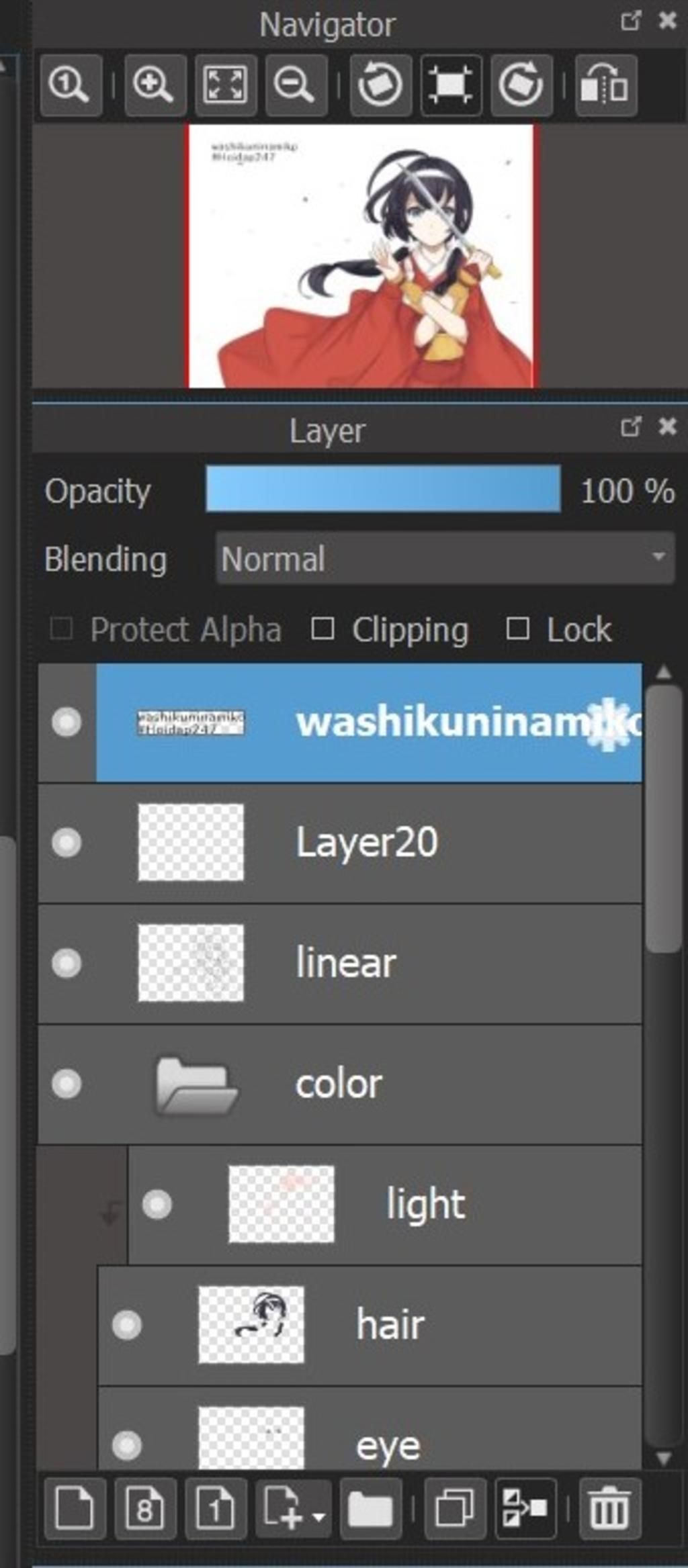Set layer opacity using the Opacity slider
688x1568 pixels.
tap(383, 489)
